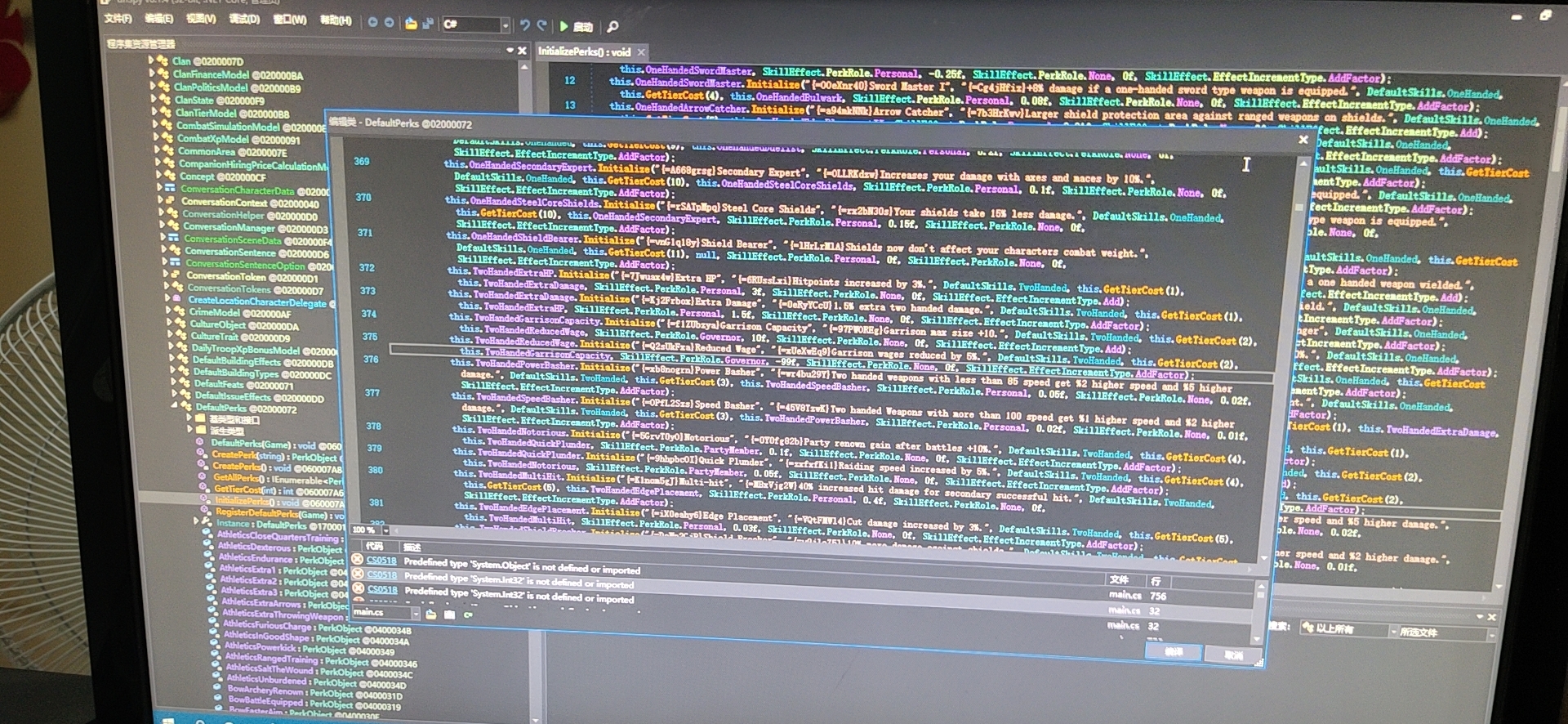The image size is (1568, 724).
Task: Open the File (文件) menu
Action: coord(118,18)
